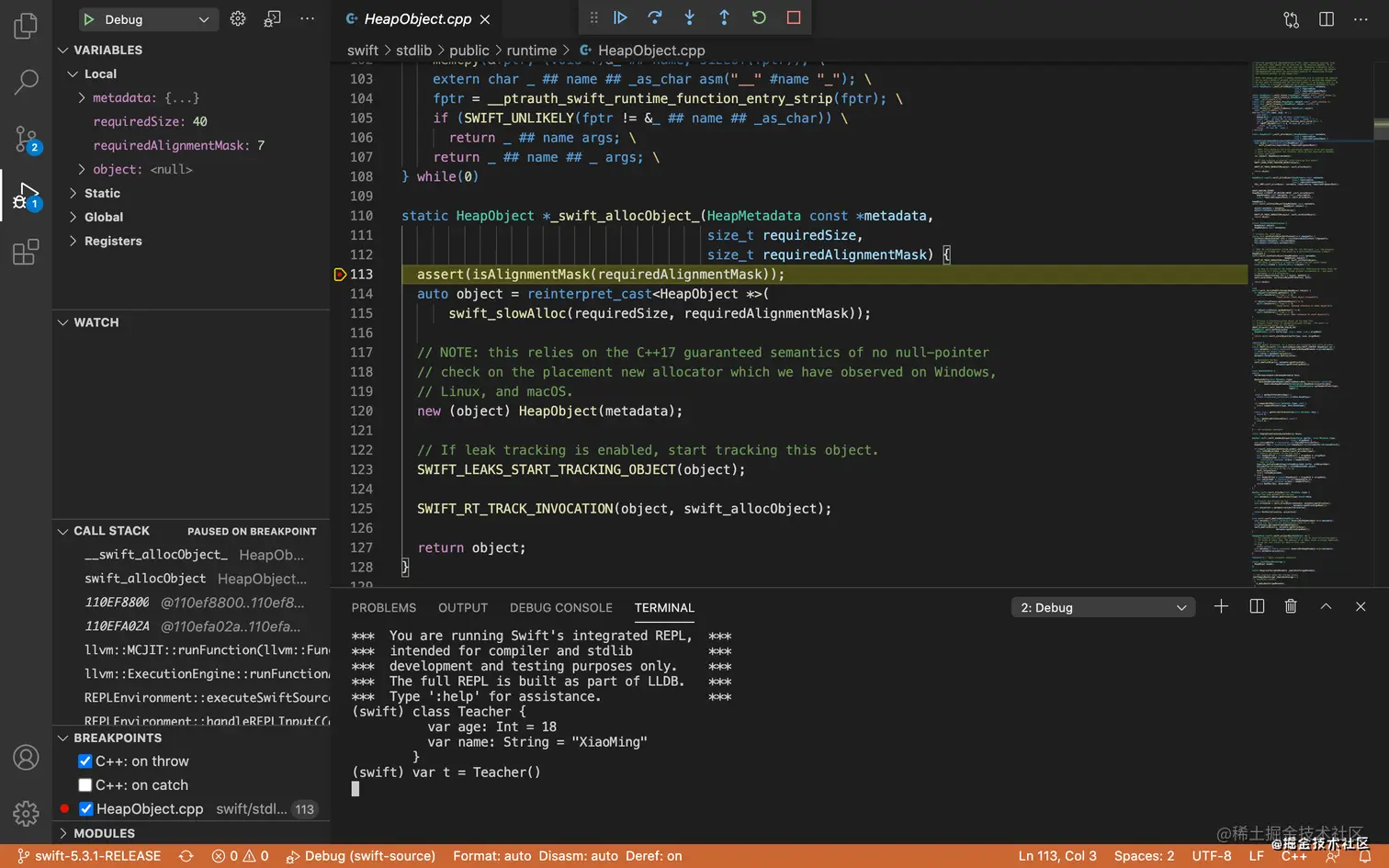Disable the HeapObject.cpp line 113 breakpoint
The image size is (1389, 868).
tap(85, 809)
